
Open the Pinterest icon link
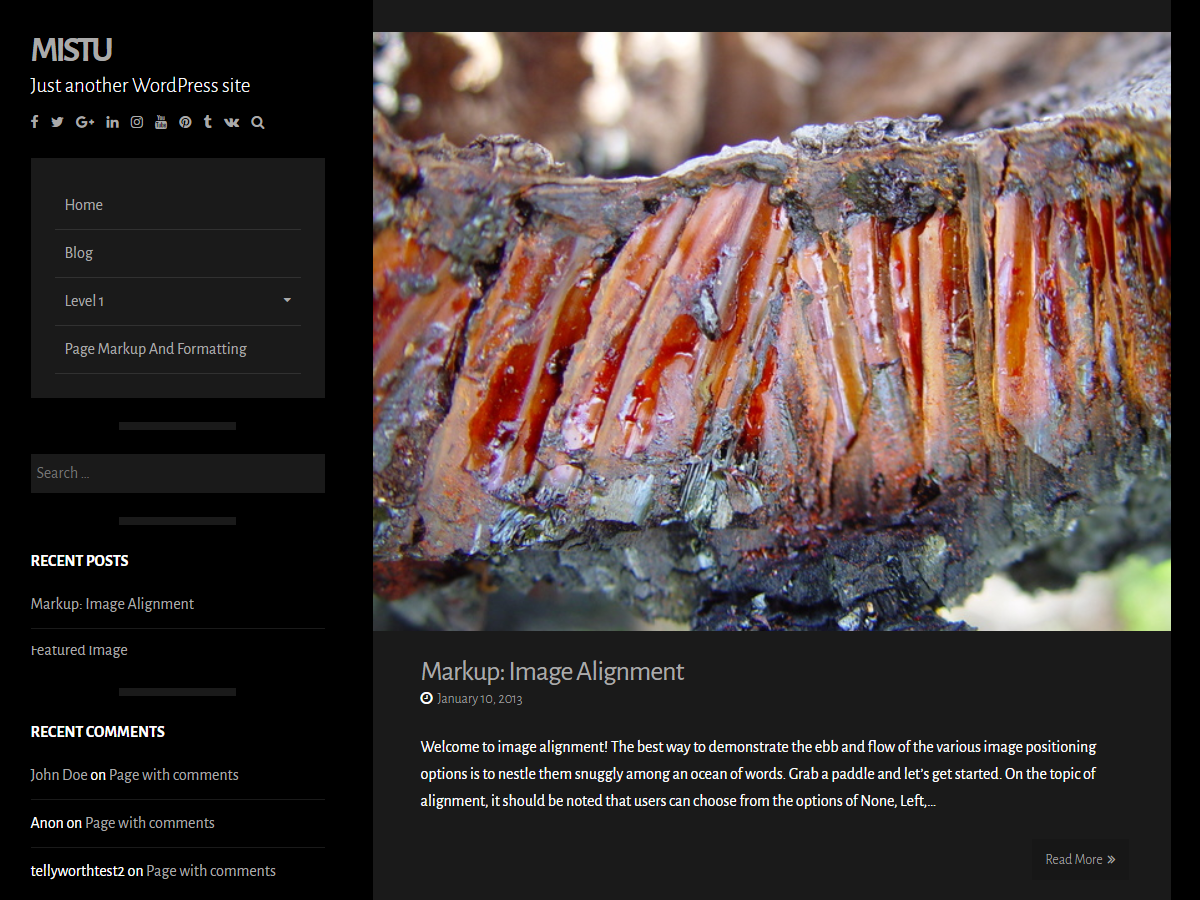(x=185, y=122)
